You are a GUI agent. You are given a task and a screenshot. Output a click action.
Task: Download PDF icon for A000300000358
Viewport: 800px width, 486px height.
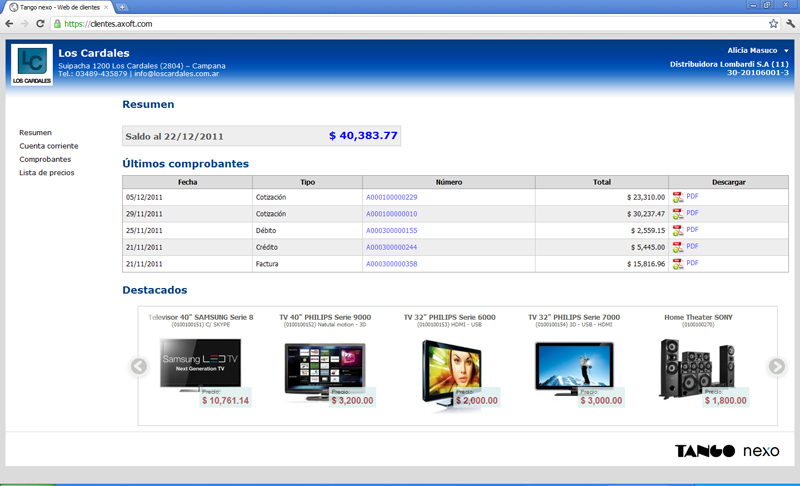pos(678,264)
